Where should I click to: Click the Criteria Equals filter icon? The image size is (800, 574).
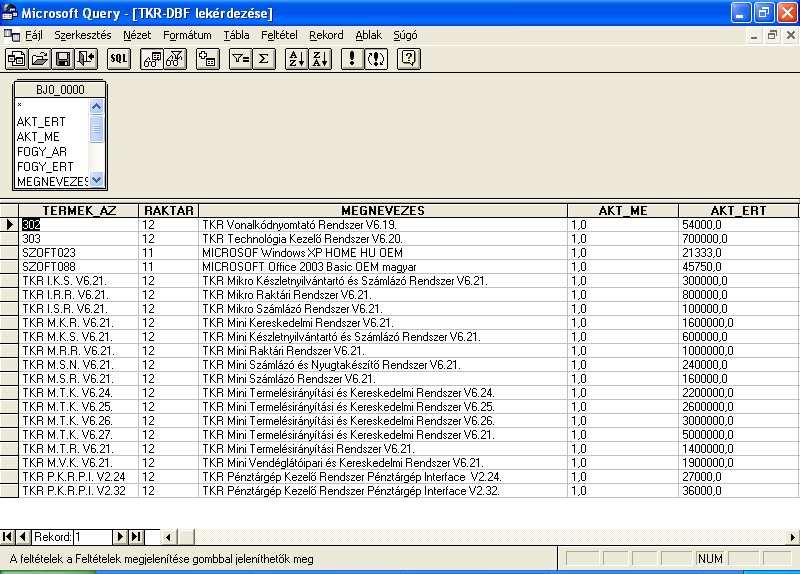240,59
